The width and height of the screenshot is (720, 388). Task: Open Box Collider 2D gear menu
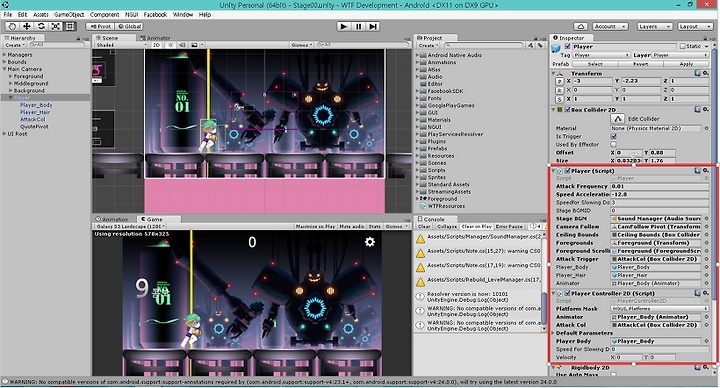pyautogui.click(x=705, y=110)
